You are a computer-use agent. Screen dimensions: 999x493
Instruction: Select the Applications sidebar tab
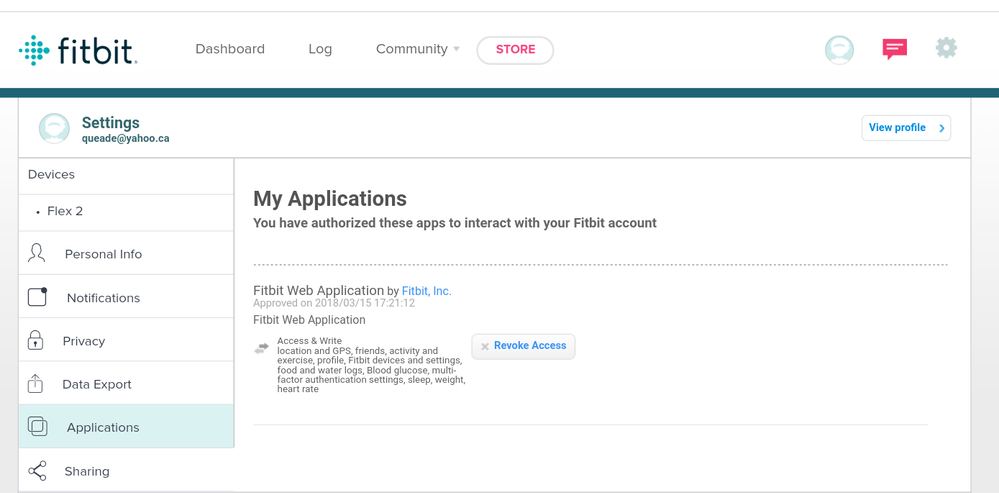[x=126, y=427]
